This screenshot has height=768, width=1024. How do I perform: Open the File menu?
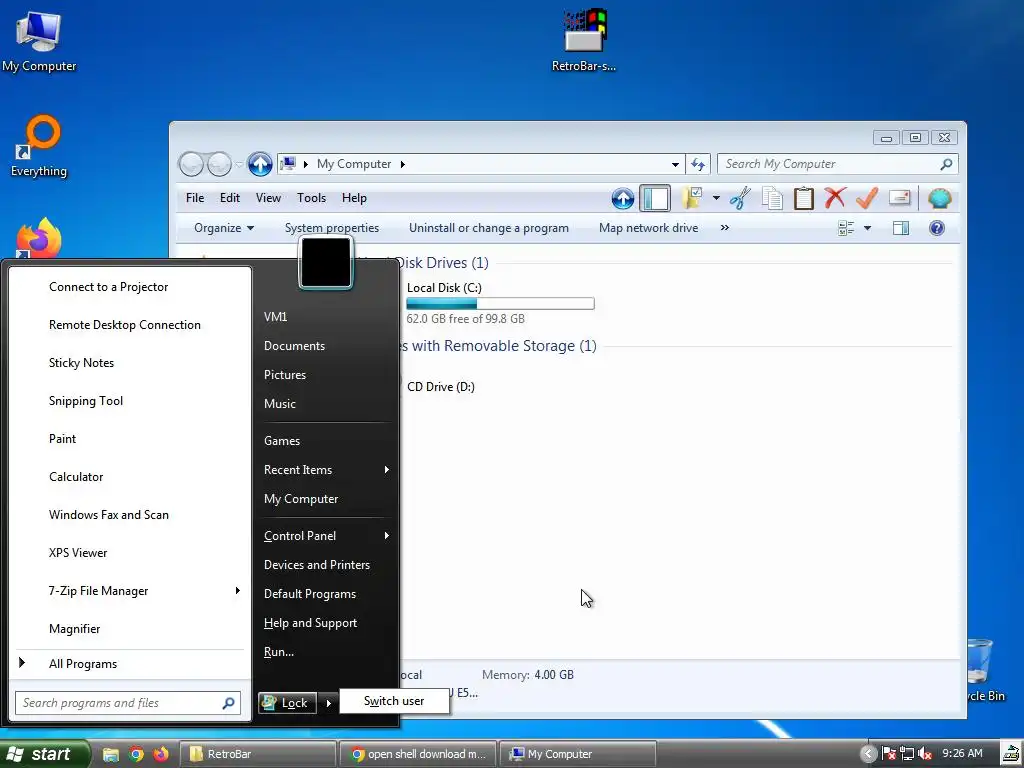(195, 198)
